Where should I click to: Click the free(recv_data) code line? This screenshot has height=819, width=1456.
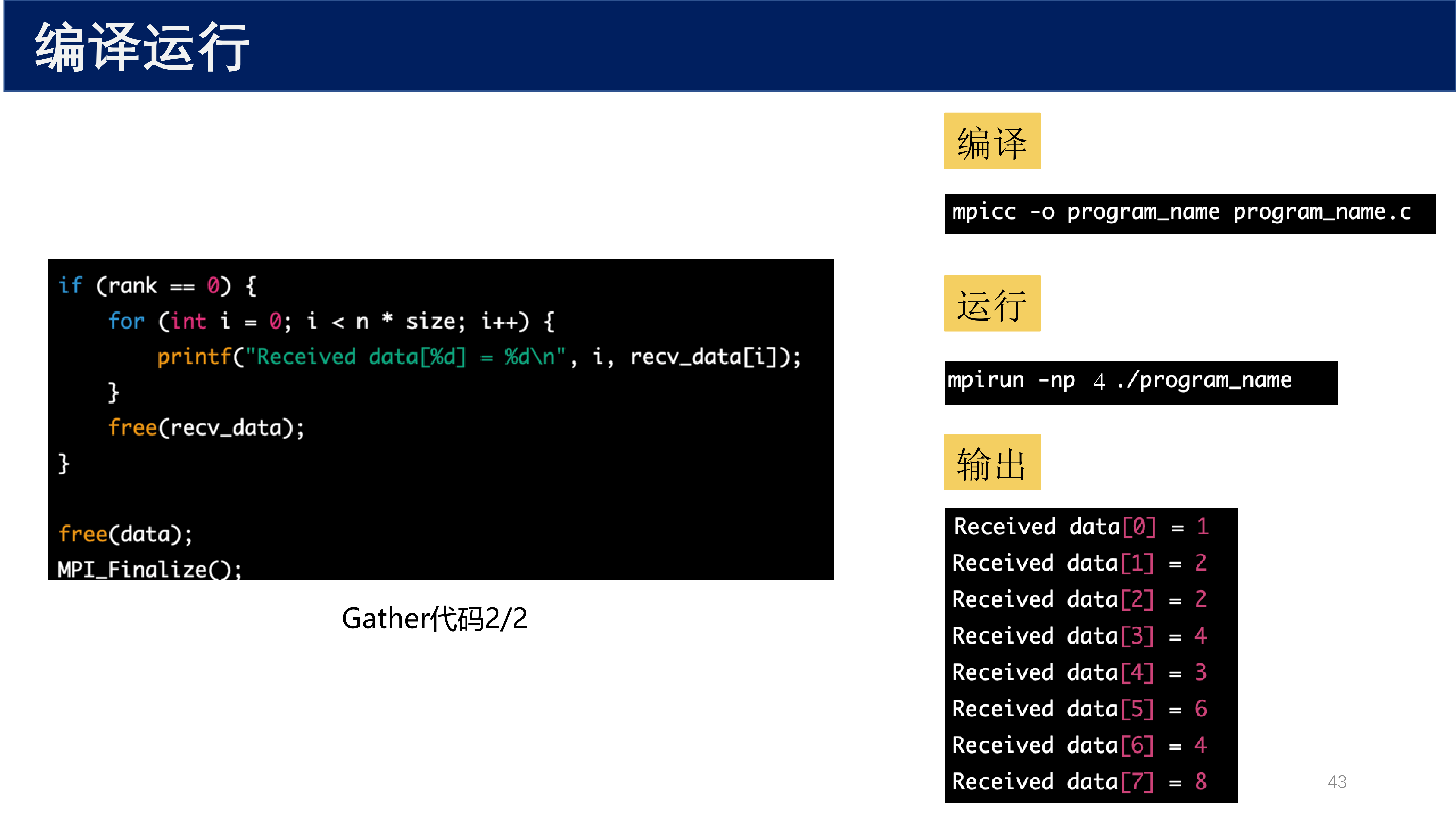(206, 428)
